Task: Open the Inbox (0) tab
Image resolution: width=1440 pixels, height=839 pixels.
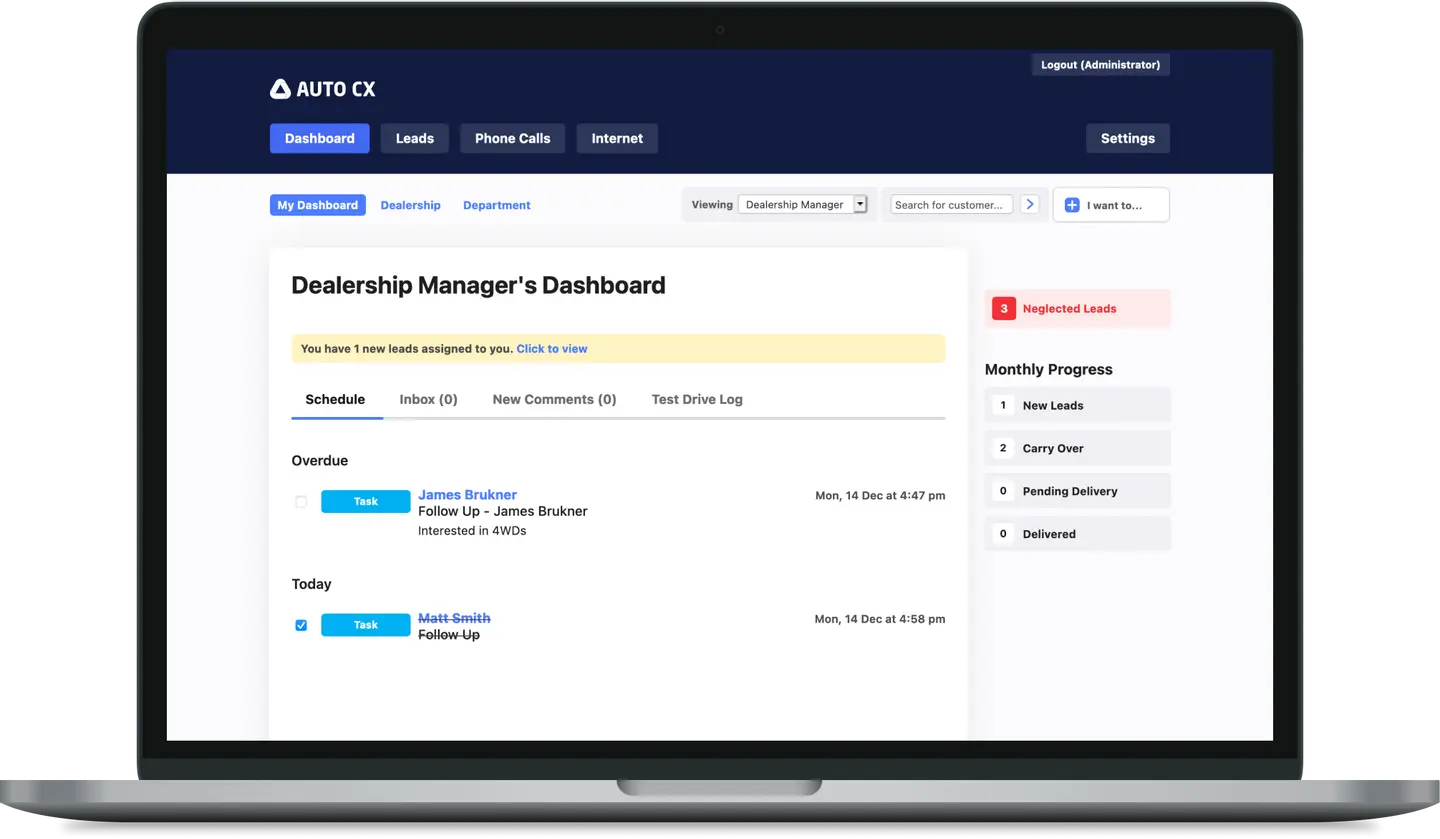Action: pos(428,399)
